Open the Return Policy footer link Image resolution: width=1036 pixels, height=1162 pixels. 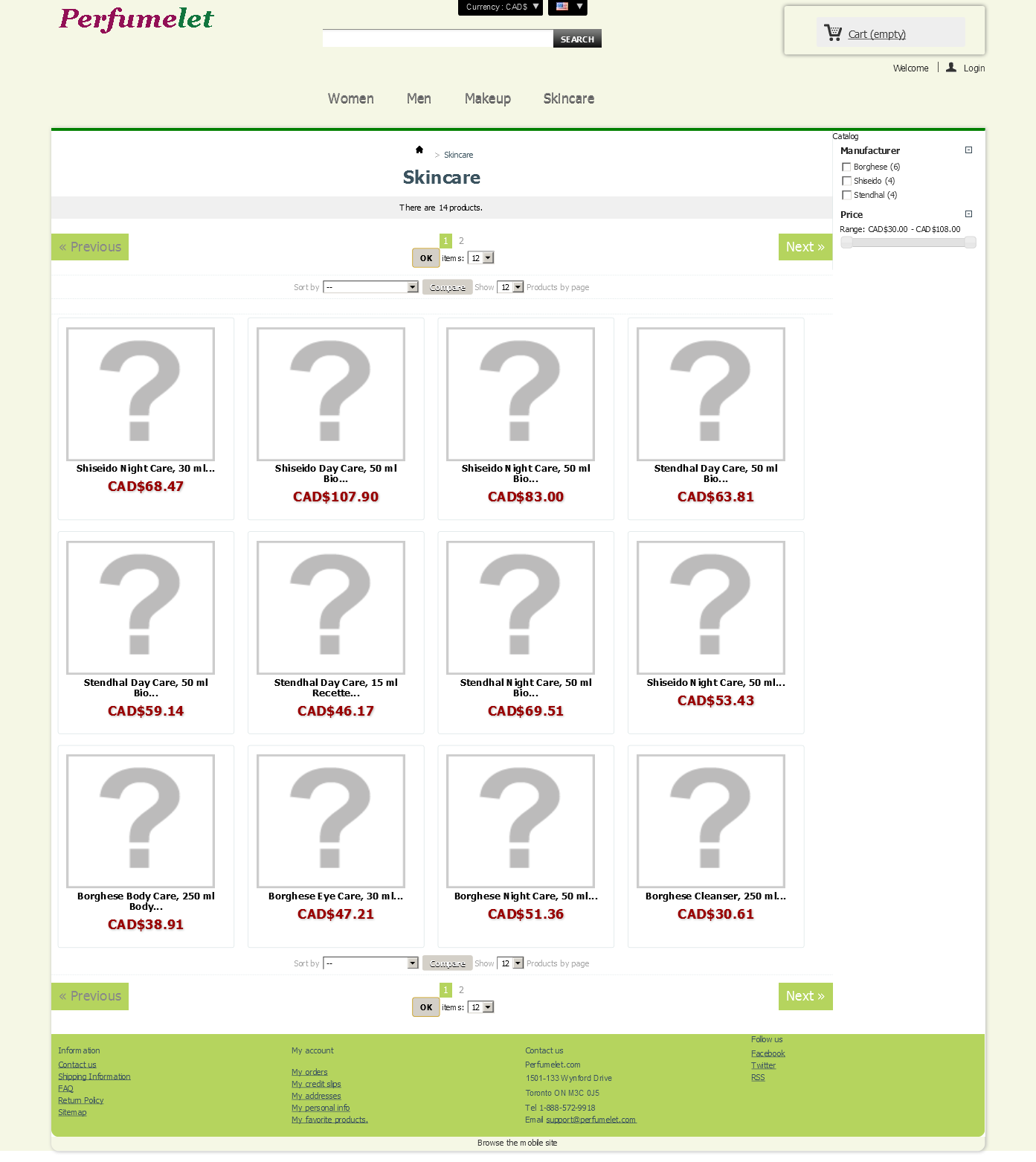tap(81, 1100)
